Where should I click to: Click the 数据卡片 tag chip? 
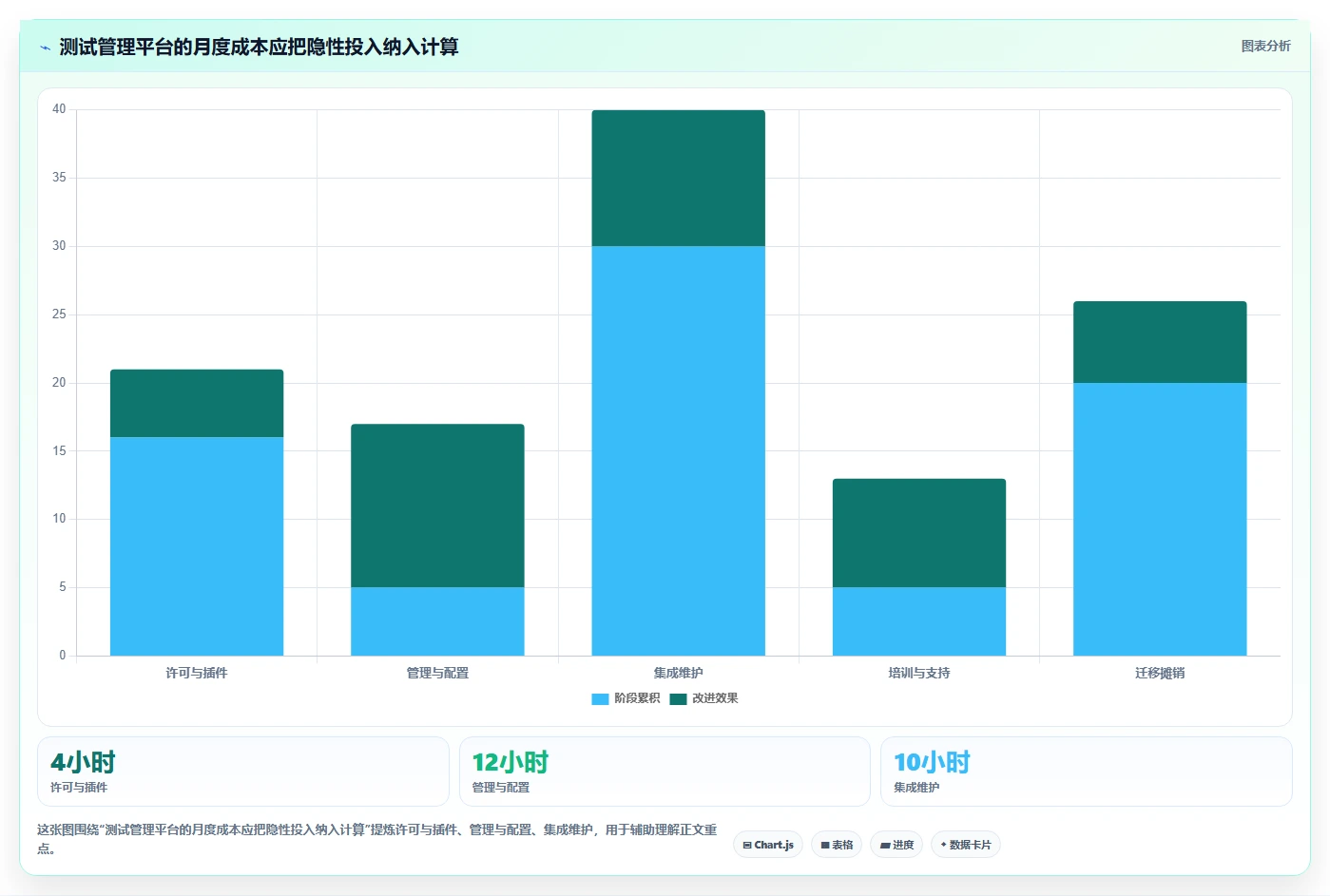pyautogui.click(x=966, y=845)
